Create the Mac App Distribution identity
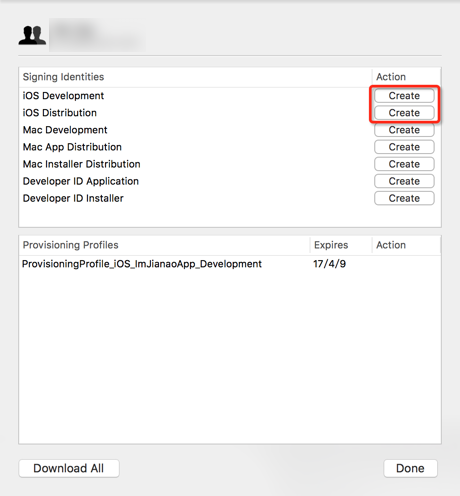 pos(404,147)
